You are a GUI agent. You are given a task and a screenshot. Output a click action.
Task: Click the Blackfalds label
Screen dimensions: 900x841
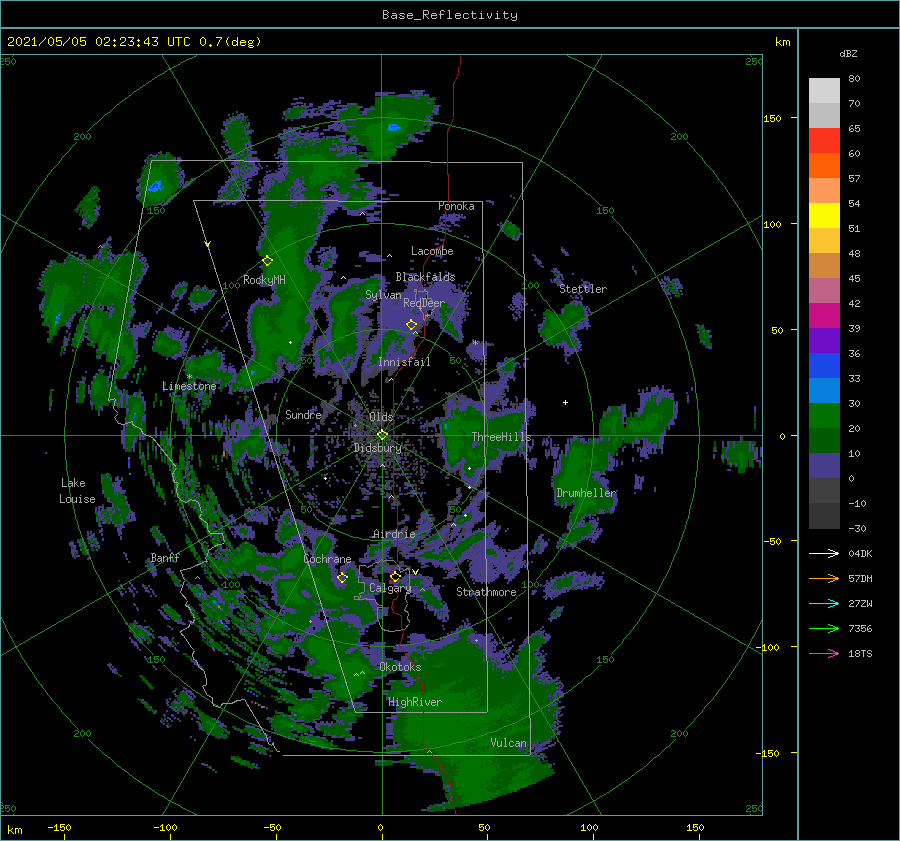point(425,277)
